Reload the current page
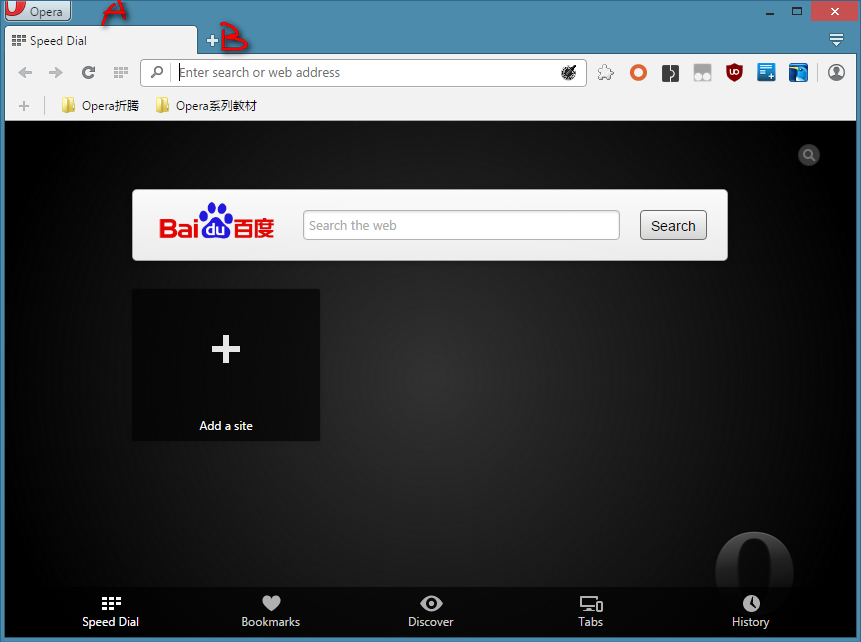Image resolution: width=861 pixels, height=642 pixels. 88,72
